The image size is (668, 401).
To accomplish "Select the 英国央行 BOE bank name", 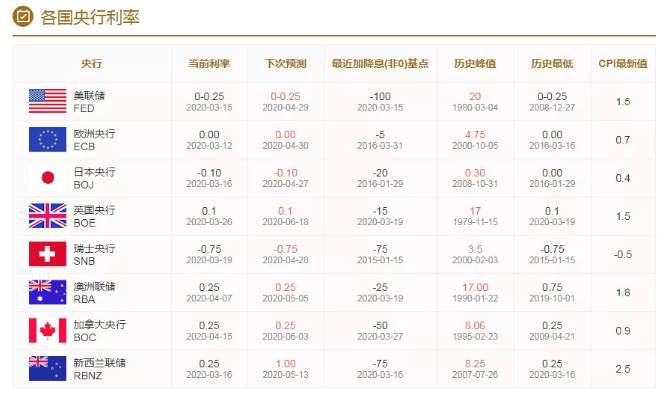I will 94,216.
